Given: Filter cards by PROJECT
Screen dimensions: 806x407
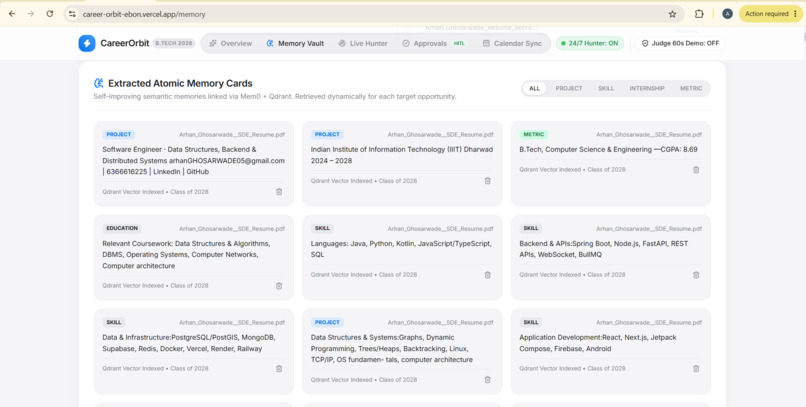Looking at the screenshot, I should click(569, 88).
